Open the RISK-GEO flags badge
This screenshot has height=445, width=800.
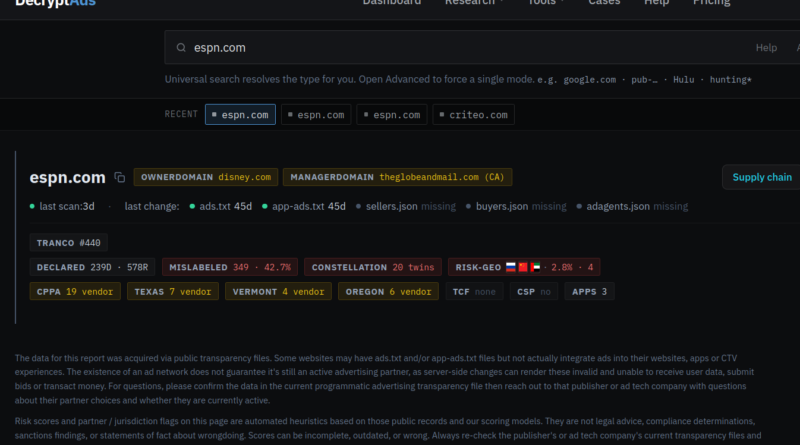[x=524, y=267]
